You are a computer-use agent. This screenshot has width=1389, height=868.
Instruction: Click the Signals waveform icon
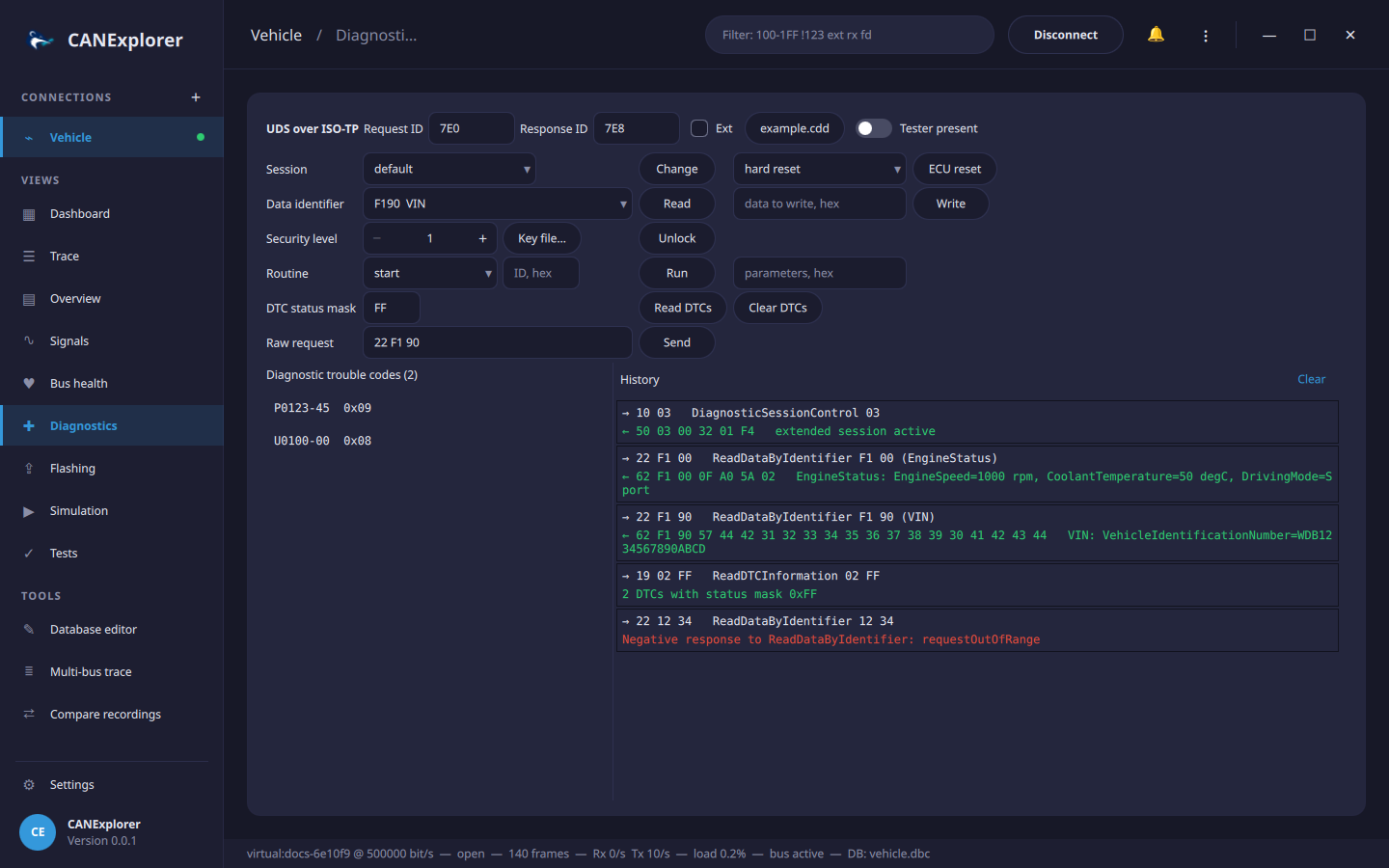pyautogui.click(x=29, y=341)
